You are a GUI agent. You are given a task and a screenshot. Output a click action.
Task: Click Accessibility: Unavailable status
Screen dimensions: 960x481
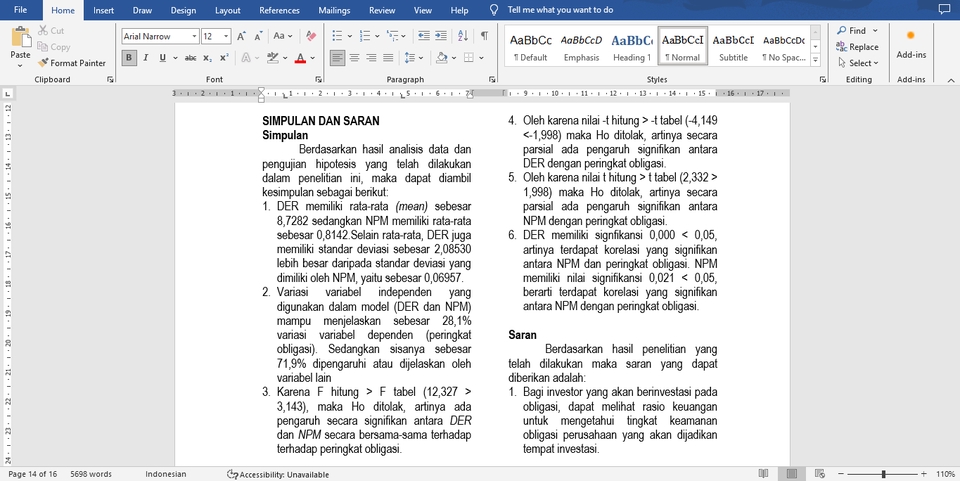pos(278,474)
